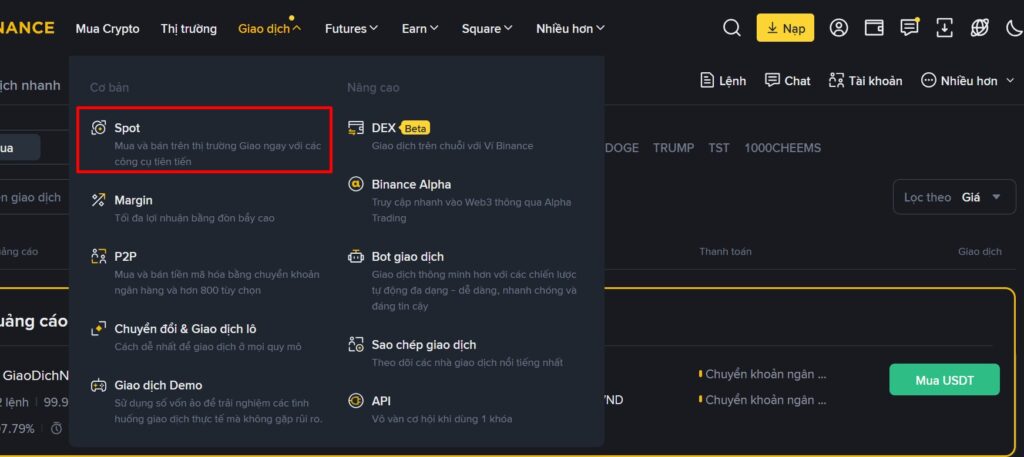This screenshot has height=457, width=1024.
Task: Expand the Square menu chevron
Action: (508, 29)
